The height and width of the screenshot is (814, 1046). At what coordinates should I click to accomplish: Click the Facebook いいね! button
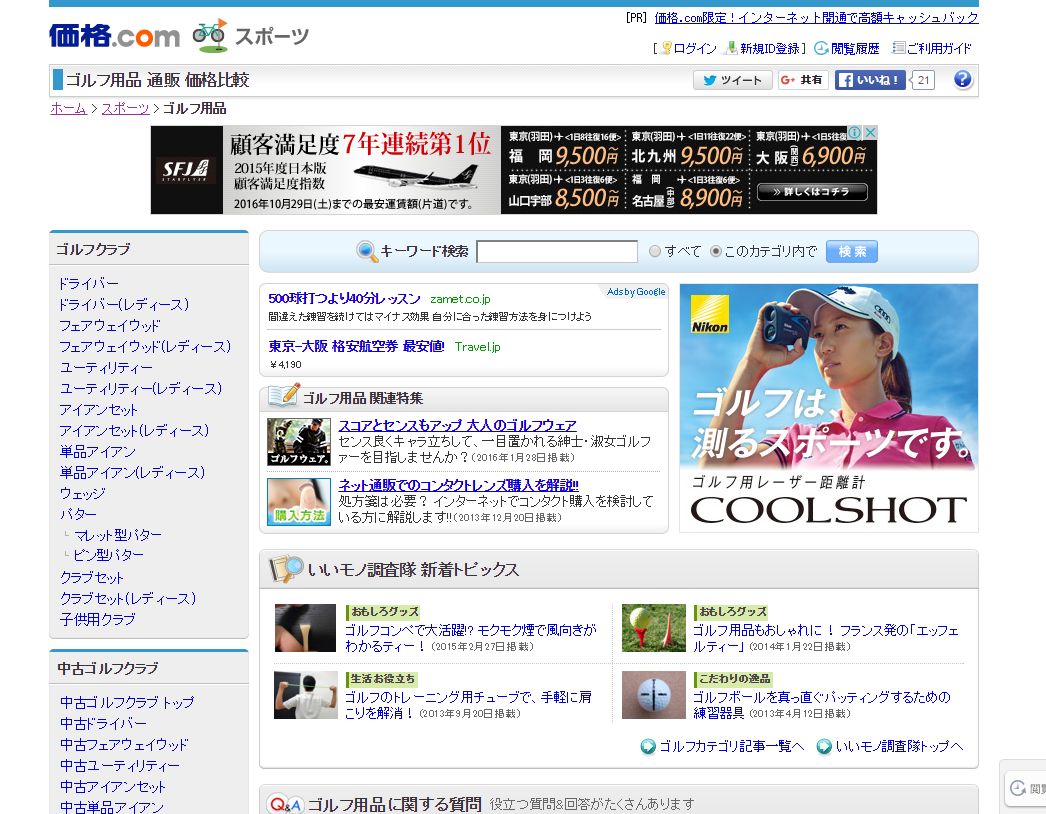pos(870,80)
